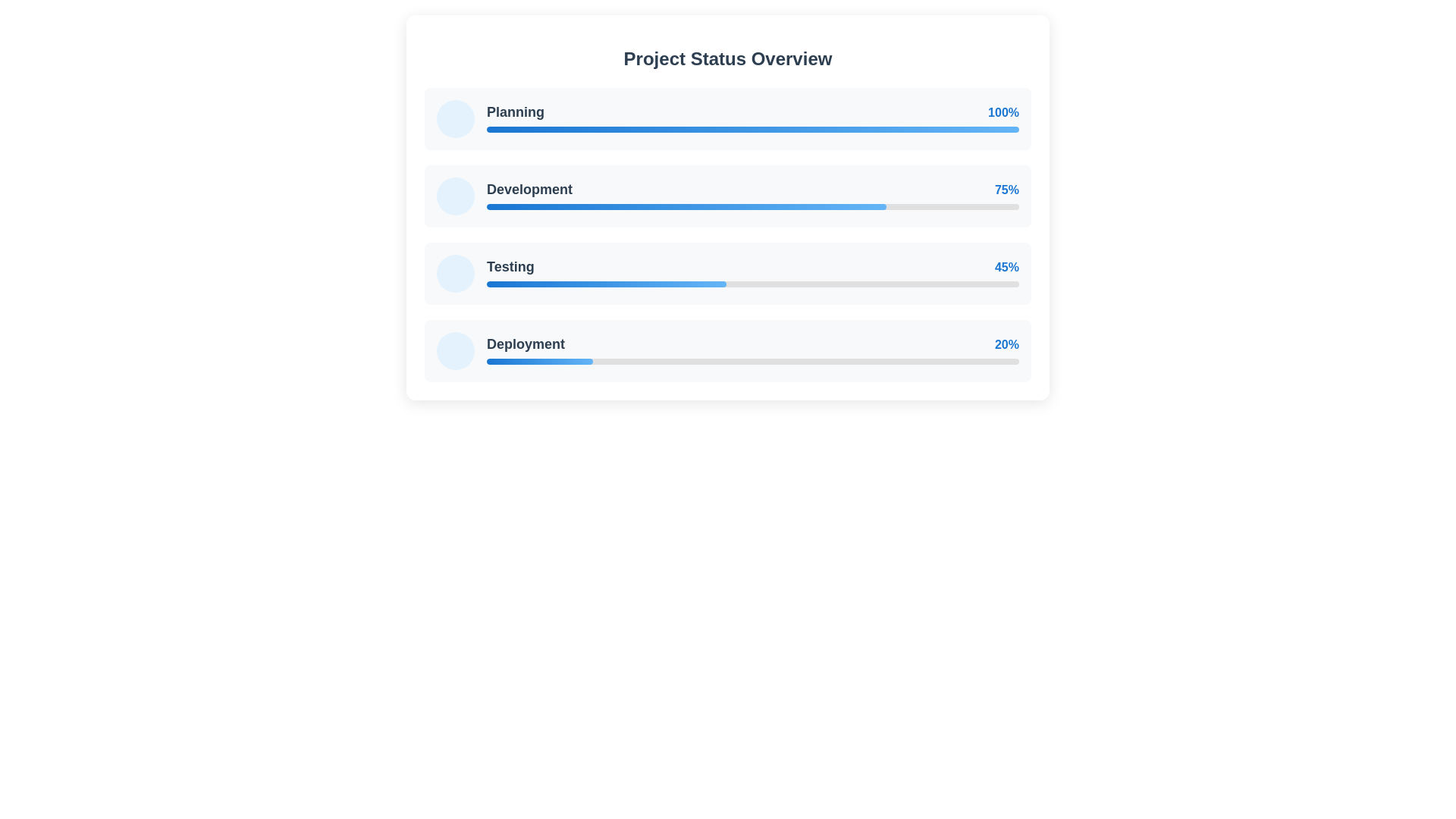Viewport: 1456px width, 819px height.
Task: Click the 45% value for Testing
Action: 1006,267
